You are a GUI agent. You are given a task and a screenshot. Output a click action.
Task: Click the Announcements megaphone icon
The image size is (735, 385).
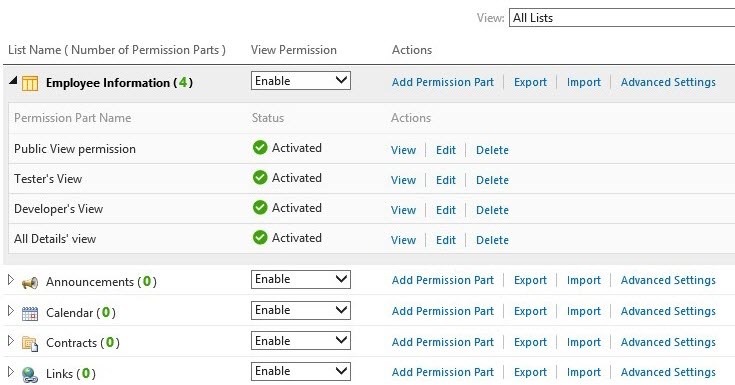click(30, 283)
